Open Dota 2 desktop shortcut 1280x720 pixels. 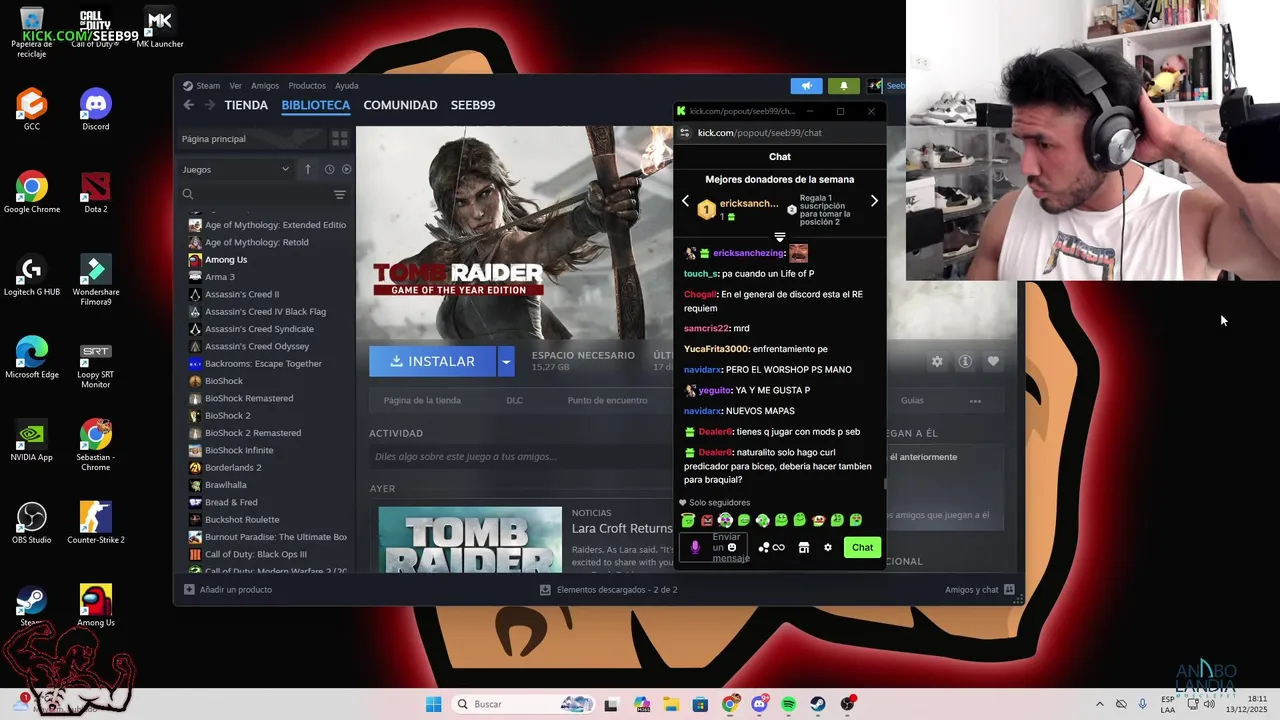(96, 192)
